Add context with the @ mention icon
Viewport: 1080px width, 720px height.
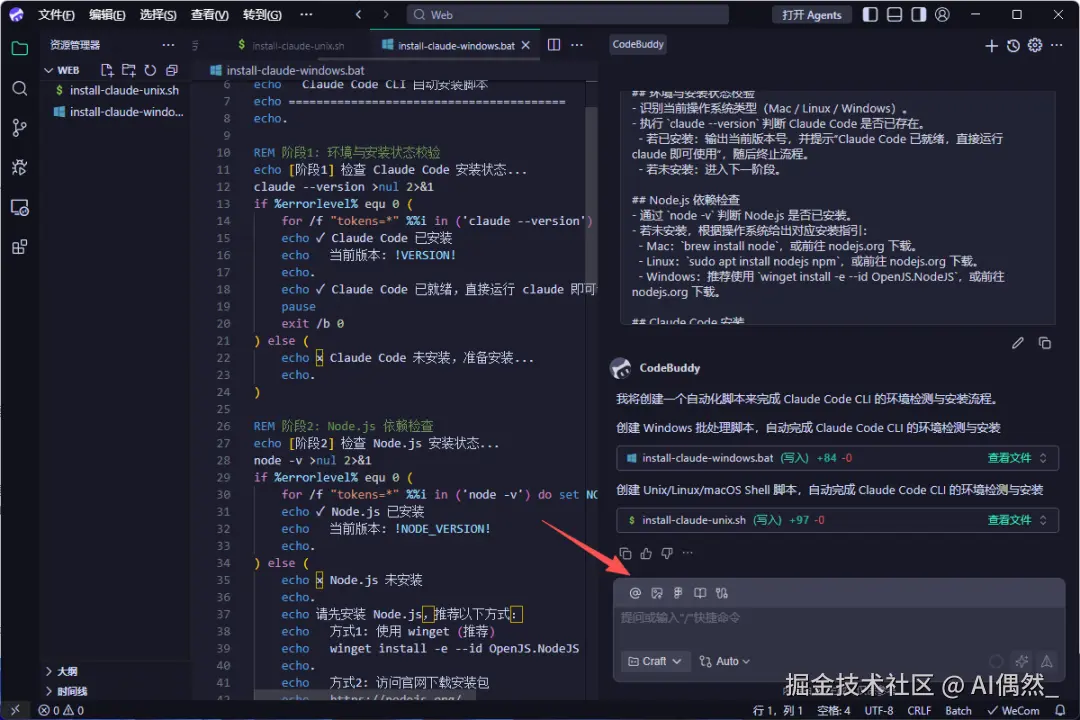(x=635, y=593)
